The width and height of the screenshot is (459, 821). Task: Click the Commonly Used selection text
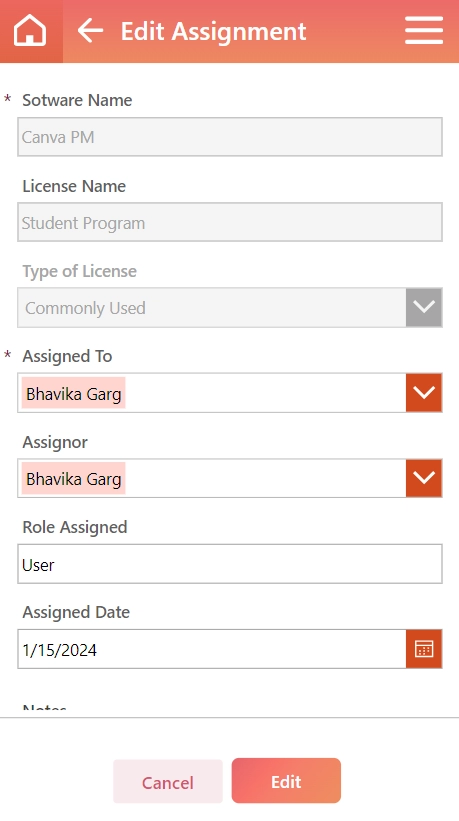[x=85, y=308]
